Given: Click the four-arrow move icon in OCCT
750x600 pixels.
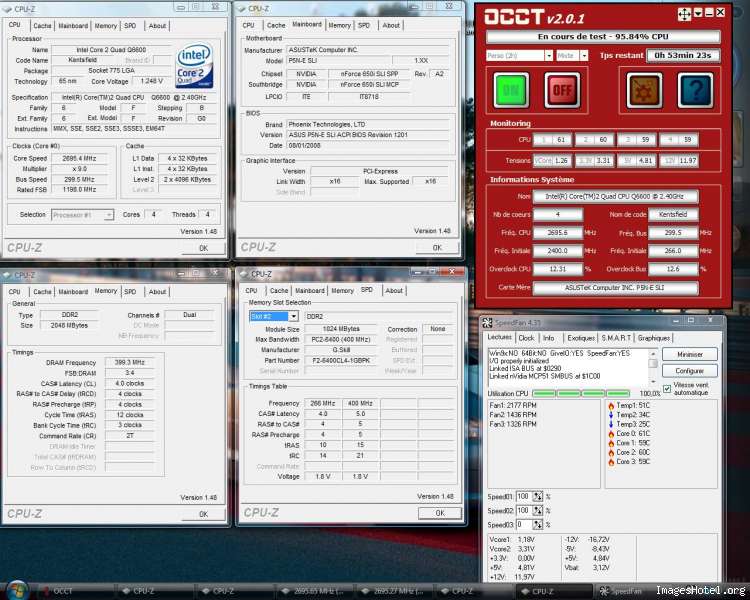Looking at the screenshot, I should (x=684, y=14).
